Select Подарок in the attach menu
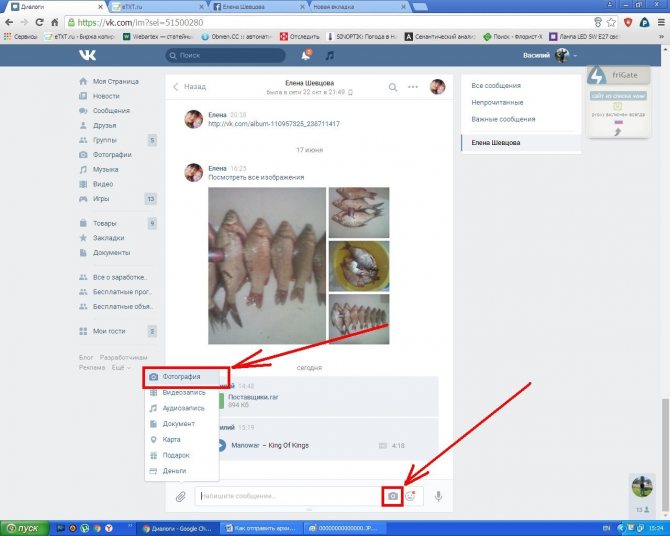The image size is (670, 536). 182,455
